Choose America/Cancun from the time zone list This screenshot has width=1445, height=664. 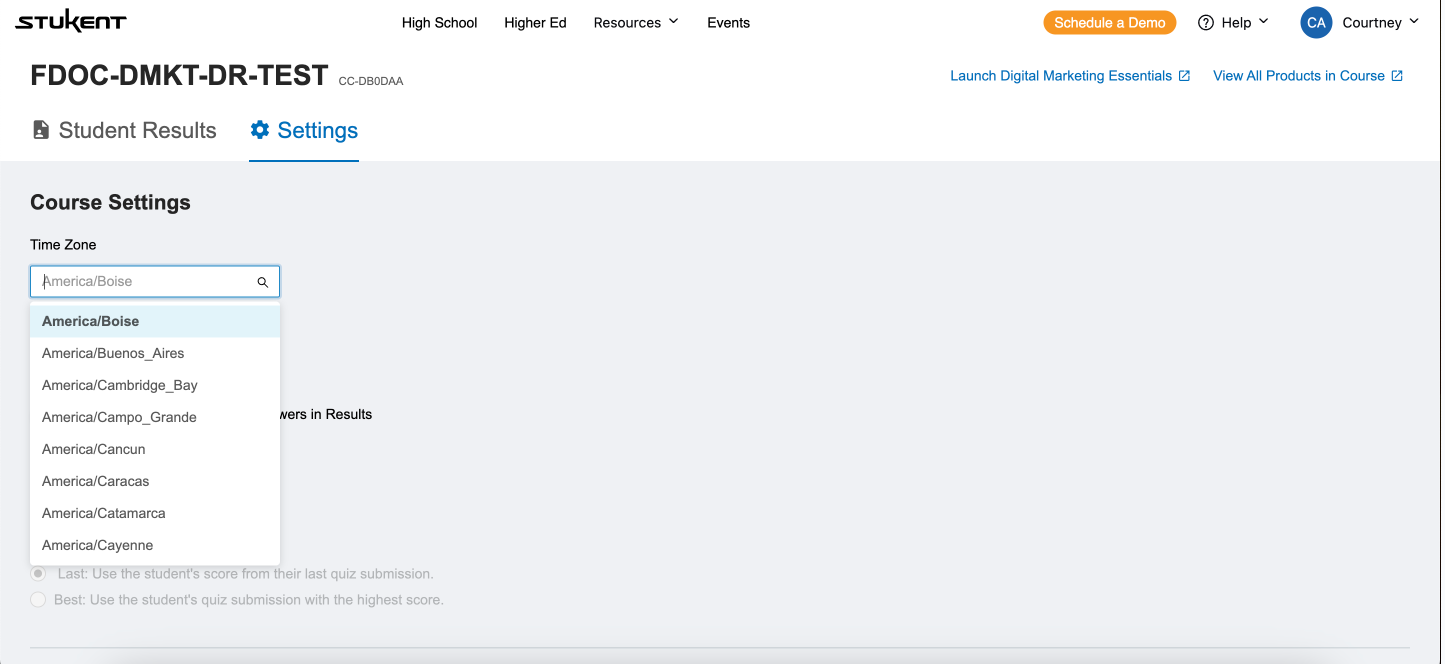coord(94,449)
